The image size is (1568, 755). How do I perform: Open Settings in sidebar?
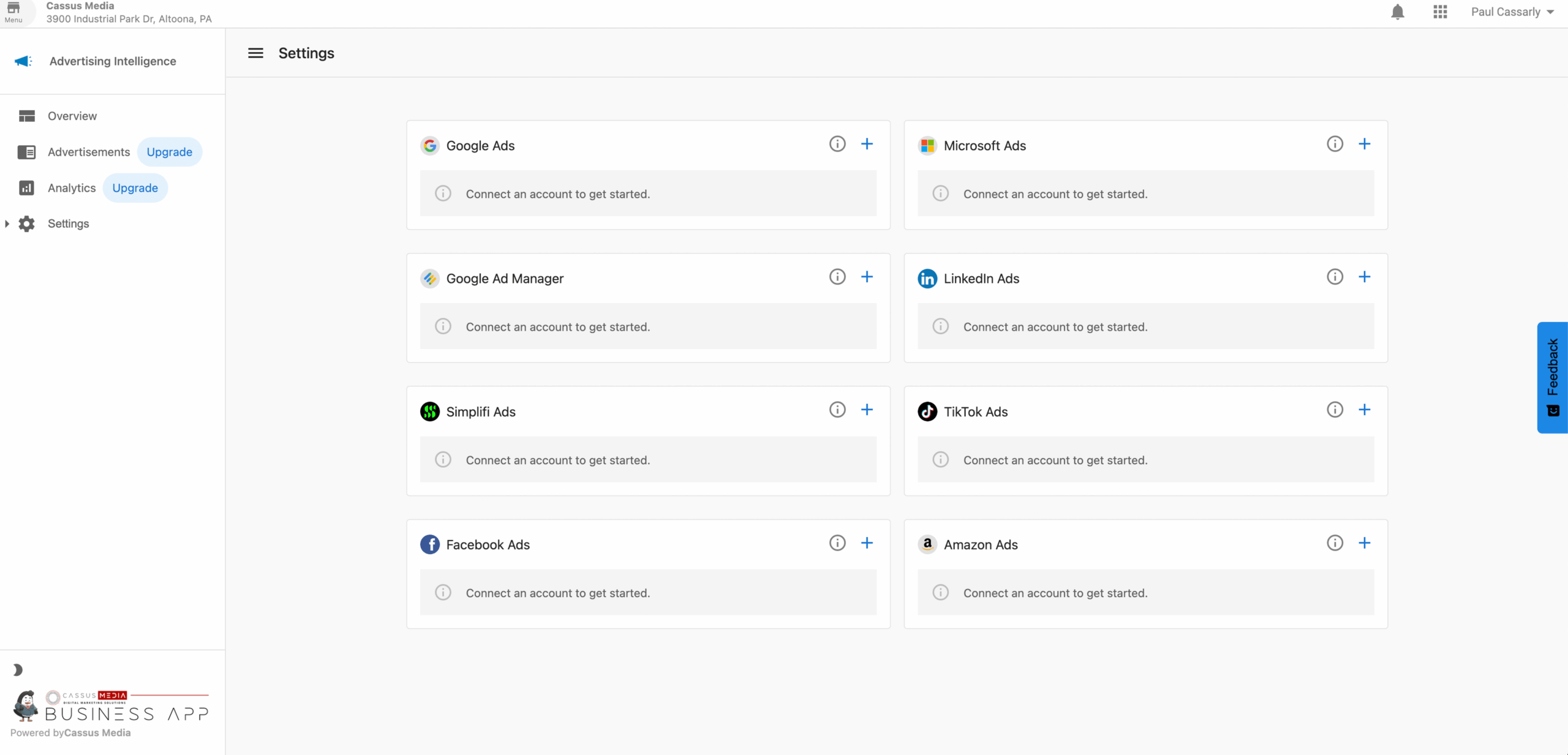point(69,223)
